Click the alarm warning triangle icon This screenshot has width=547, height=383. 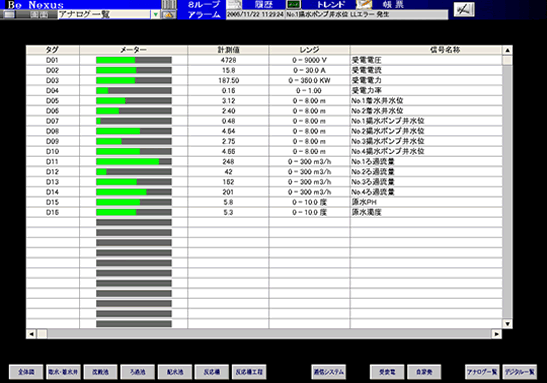point(169,15)
